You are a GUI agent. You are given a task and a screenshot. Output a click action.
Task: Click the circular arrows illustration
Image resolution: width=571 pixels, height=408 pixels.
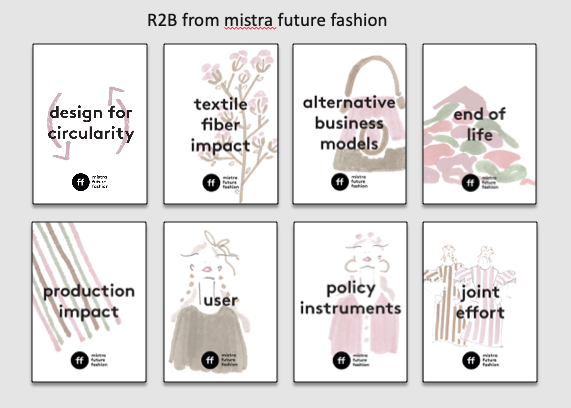click(x=90, y=123)
